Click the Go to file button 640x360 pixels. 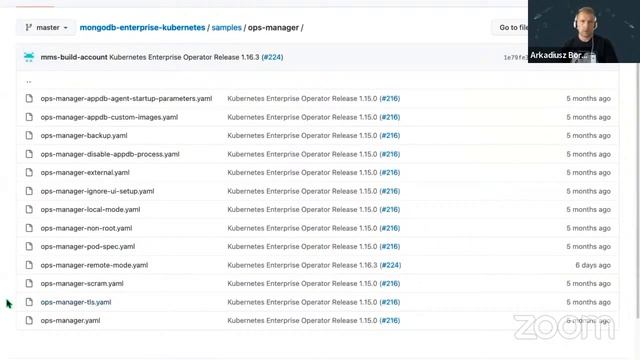point(510,28)
